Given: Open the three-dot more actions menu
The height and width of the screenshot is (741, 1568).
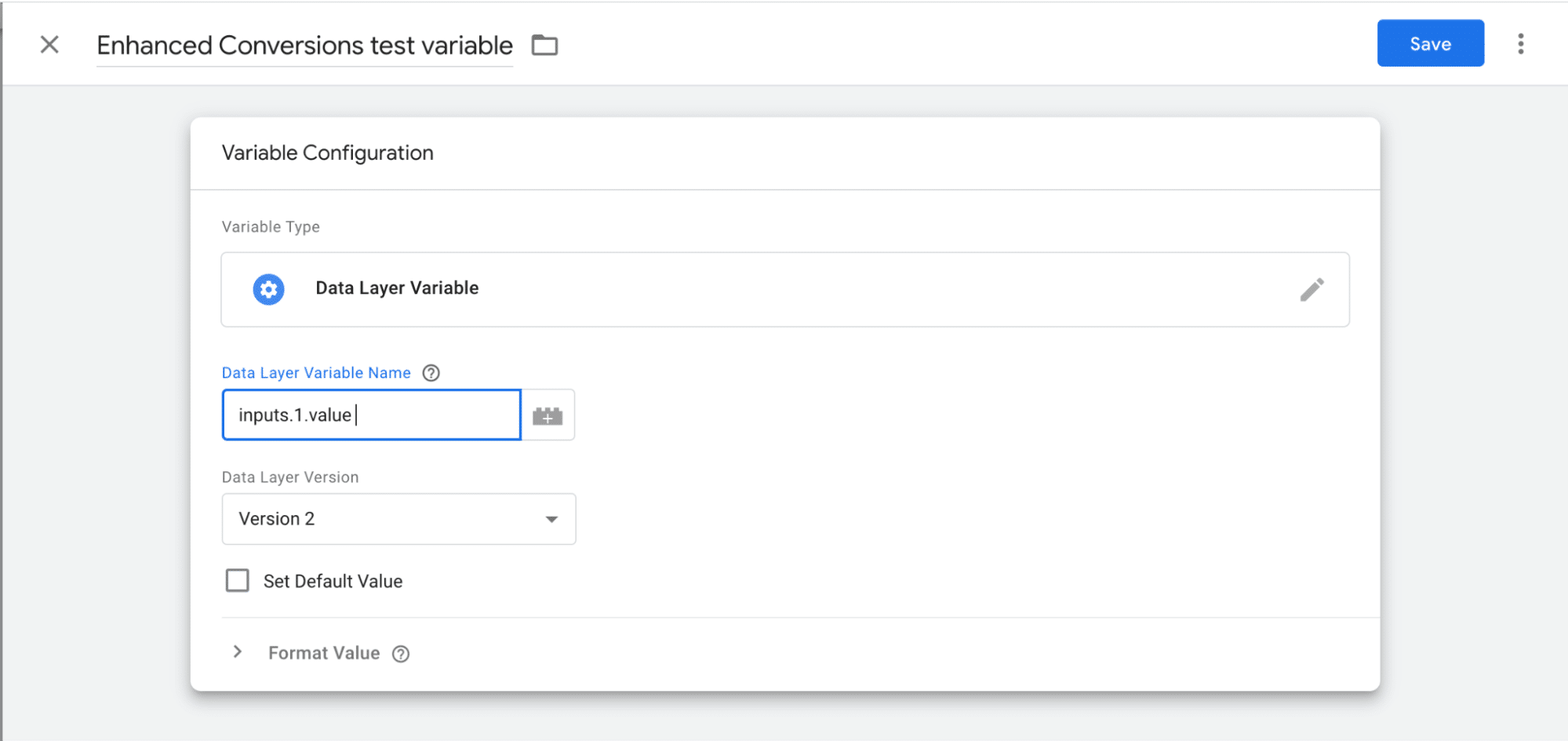Looking at the screenshot, I should [x=1520, y=44].
